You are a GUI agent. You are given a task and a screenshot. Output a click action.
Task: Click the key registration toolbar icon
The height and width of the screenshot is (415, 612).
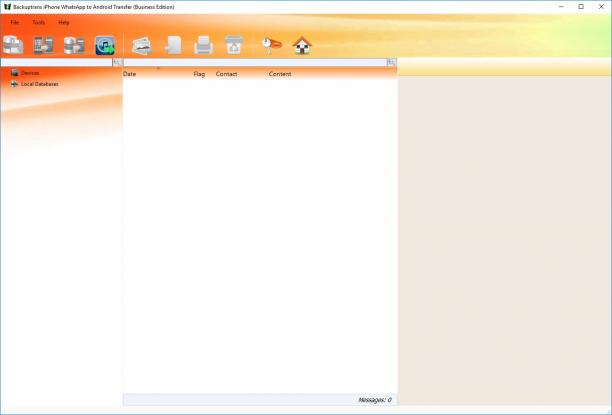[271, 45]
